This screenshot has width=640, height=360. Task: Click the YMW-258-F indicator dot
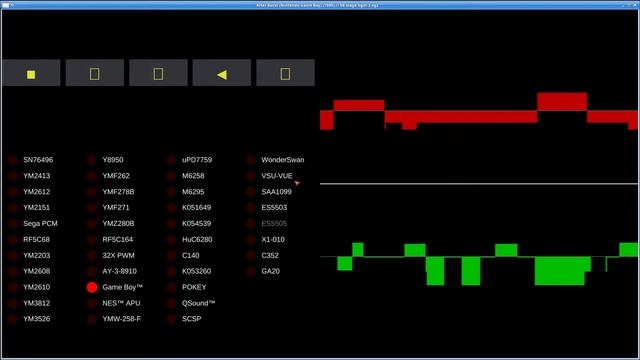(x=92, y=319)
